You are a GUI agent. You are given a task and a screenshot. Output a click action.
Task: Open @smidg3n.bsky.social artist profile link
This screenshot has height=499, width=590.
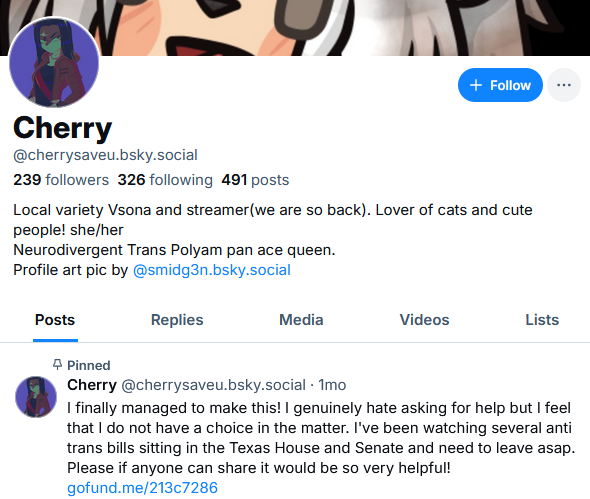click(212, 270)
